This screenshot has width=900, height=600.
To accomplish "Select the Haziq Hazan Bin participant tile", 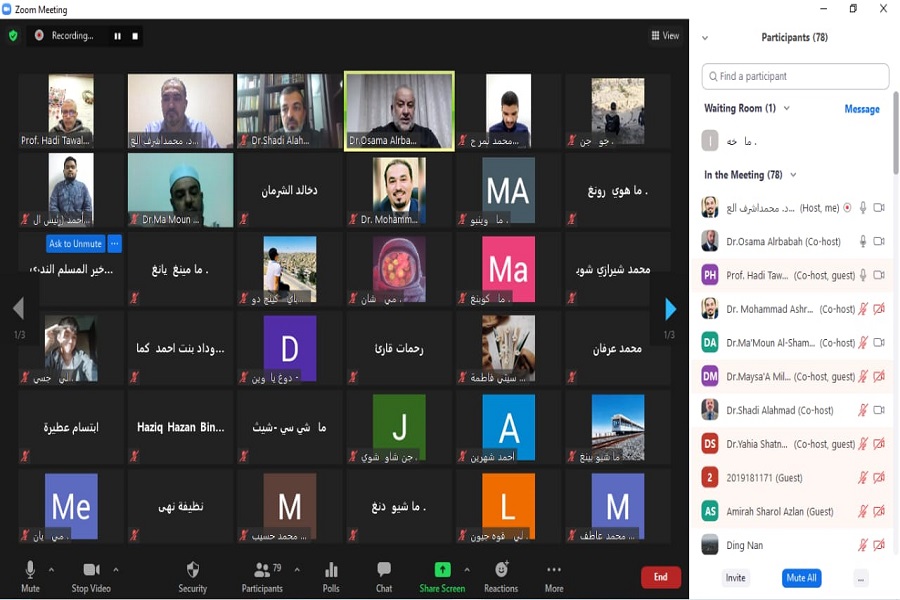I will (x=181, y=427).
